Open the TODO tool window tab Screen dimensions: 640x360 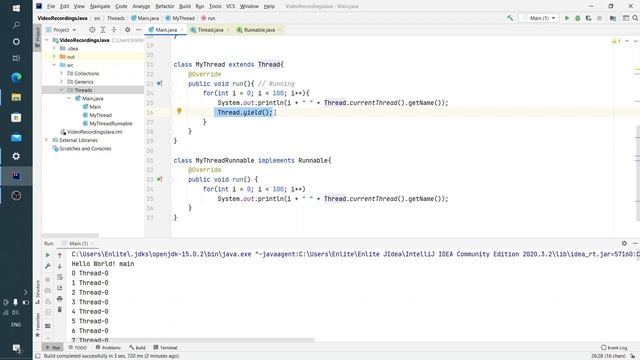pos(78,347)
